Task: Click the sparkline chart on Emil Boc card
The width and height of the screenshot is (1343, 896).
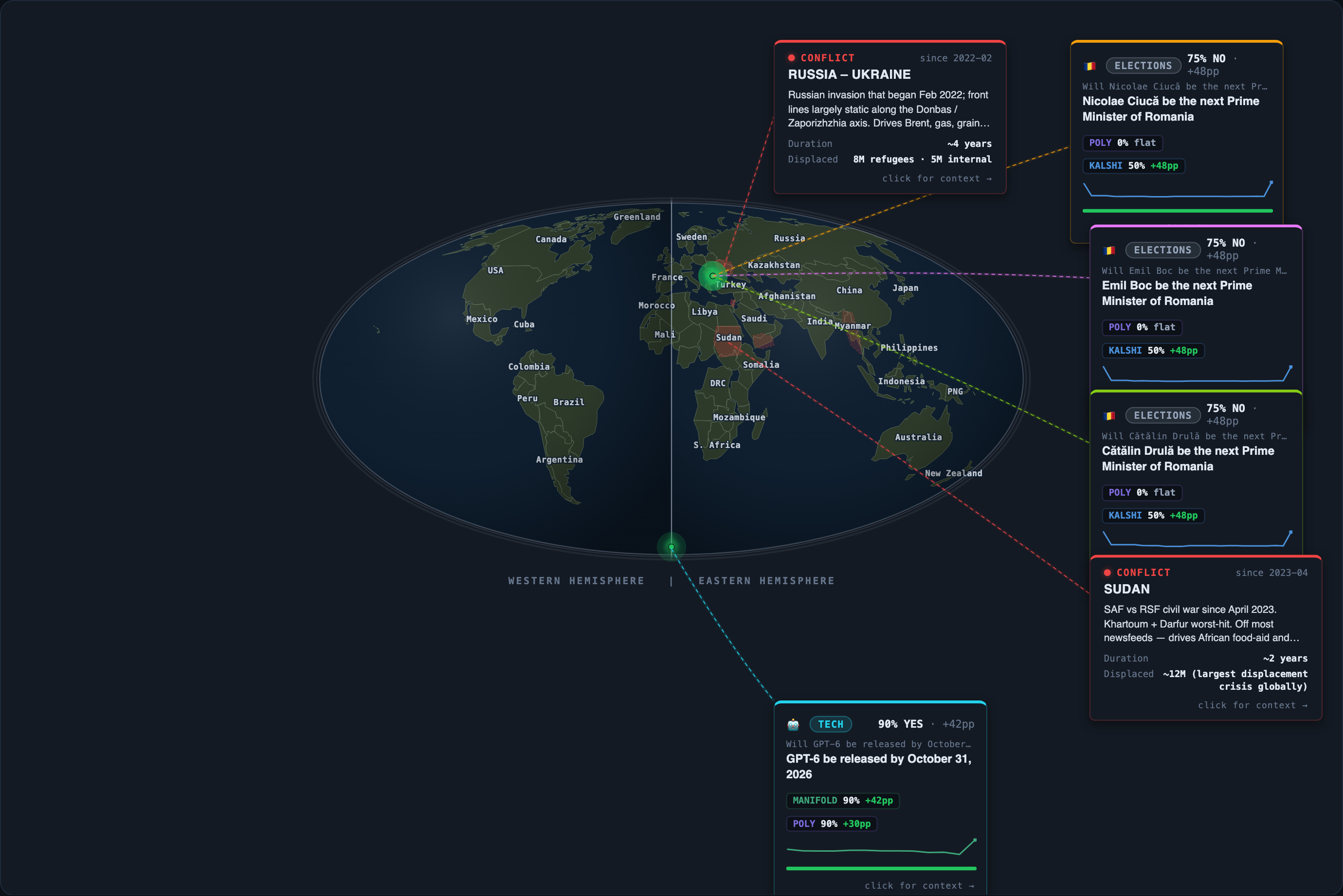Action: (x=1198, y=374)
